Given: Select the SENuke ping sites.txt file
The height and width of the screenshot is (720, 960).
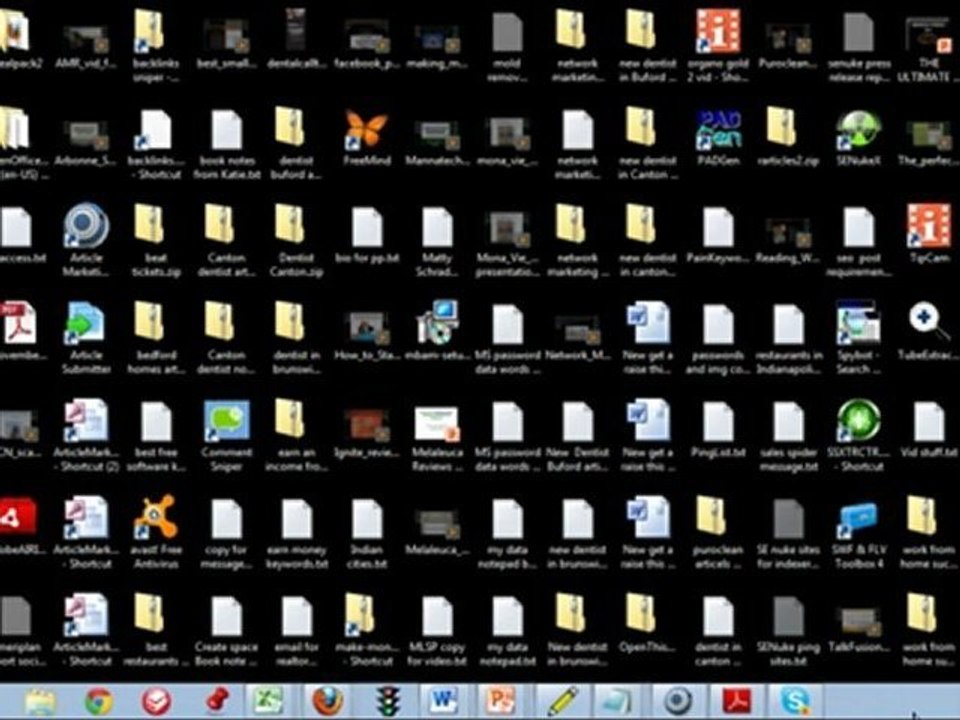Looking at the screenshot, I should point(788,629).
